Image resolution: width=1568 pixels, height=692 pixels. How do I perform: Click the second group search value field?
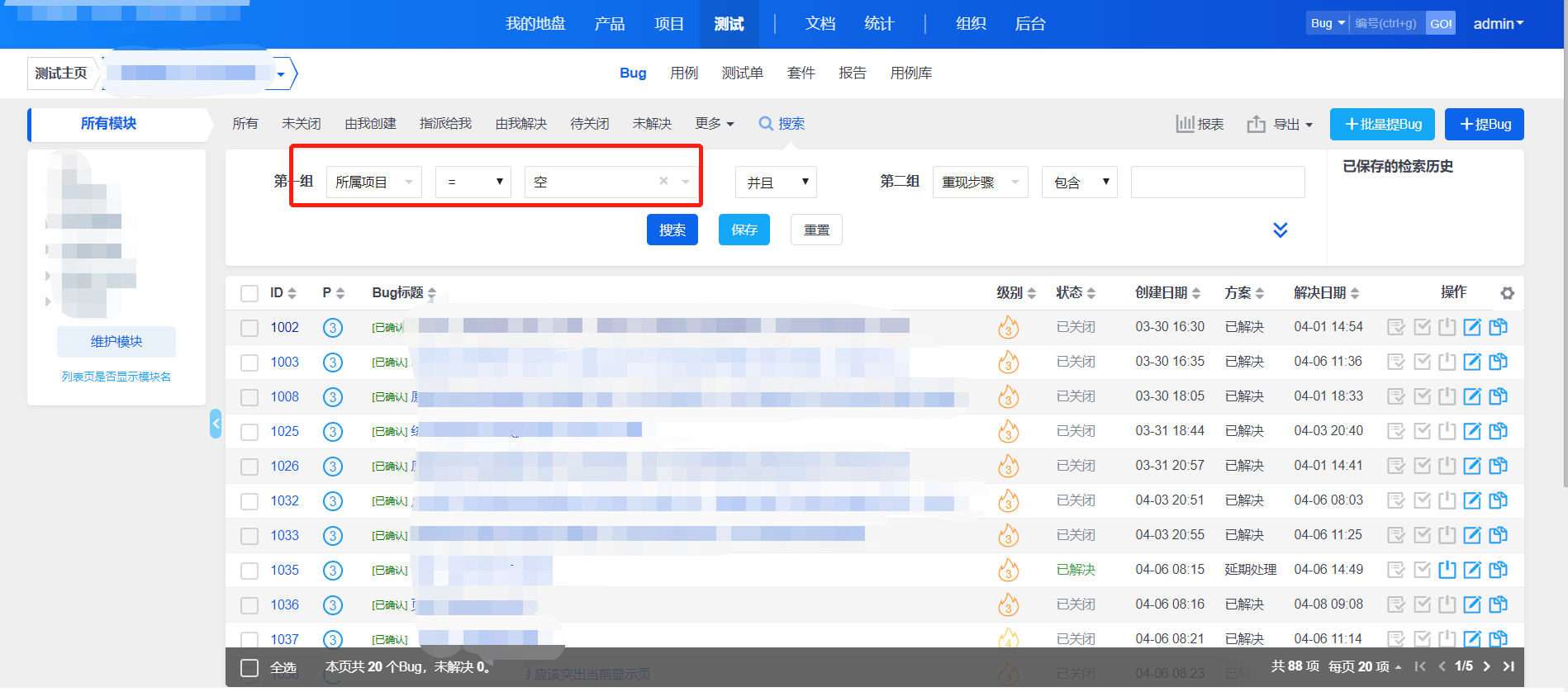point(1217,182)
